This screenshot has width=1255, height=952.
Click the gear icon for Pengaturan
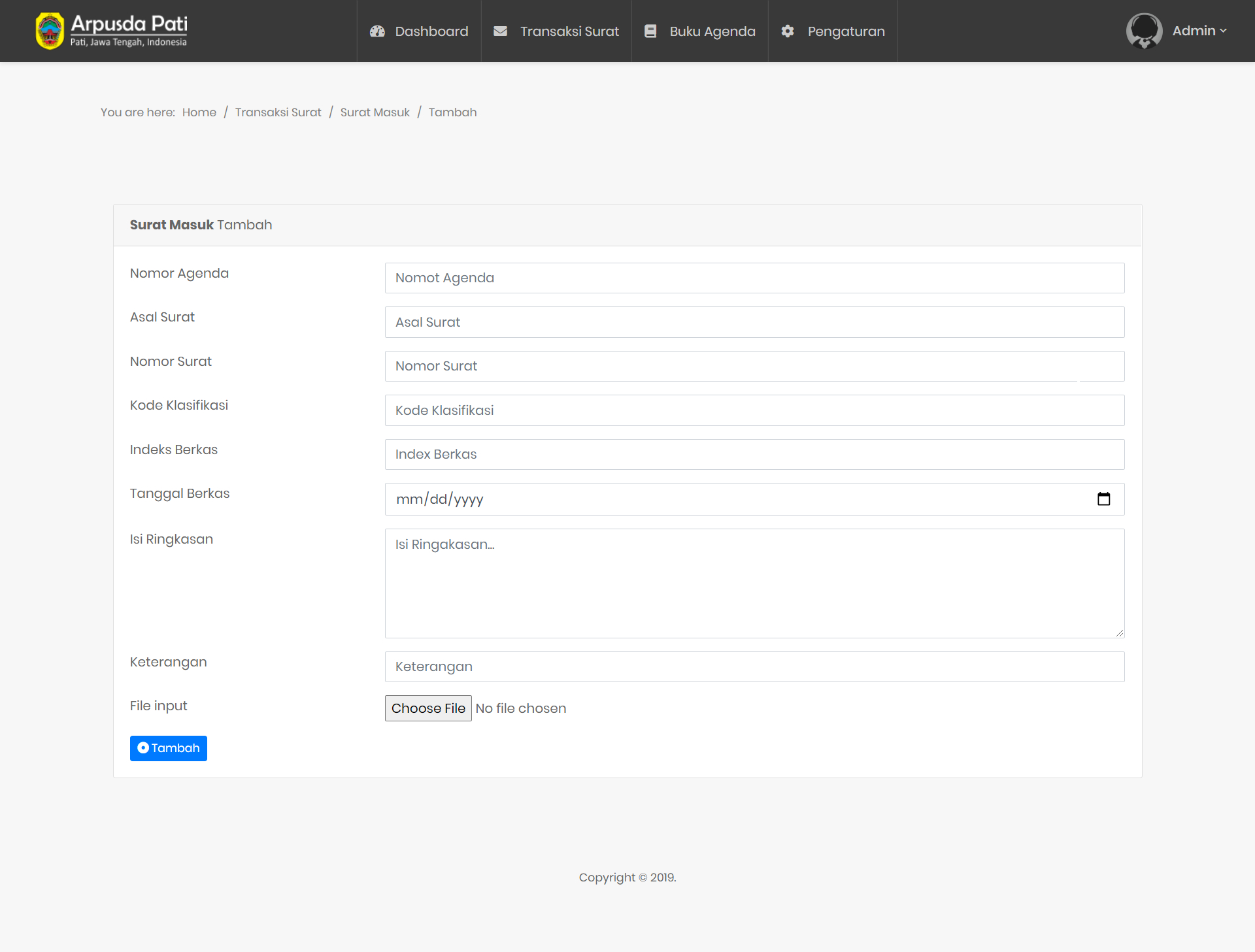pos(788,31)
